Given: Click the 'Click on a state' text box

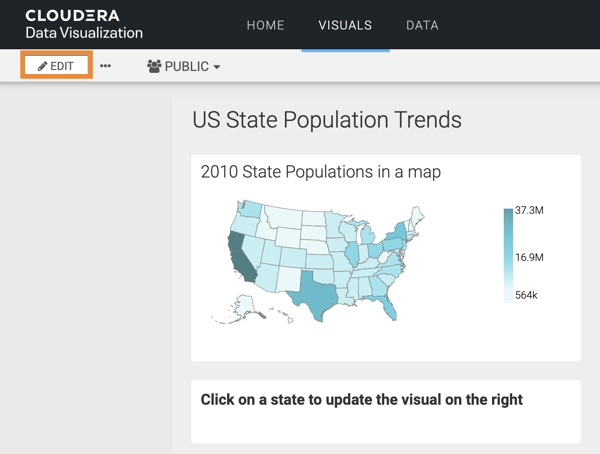Looking at the screenshot, I should [x=362, y=399].
